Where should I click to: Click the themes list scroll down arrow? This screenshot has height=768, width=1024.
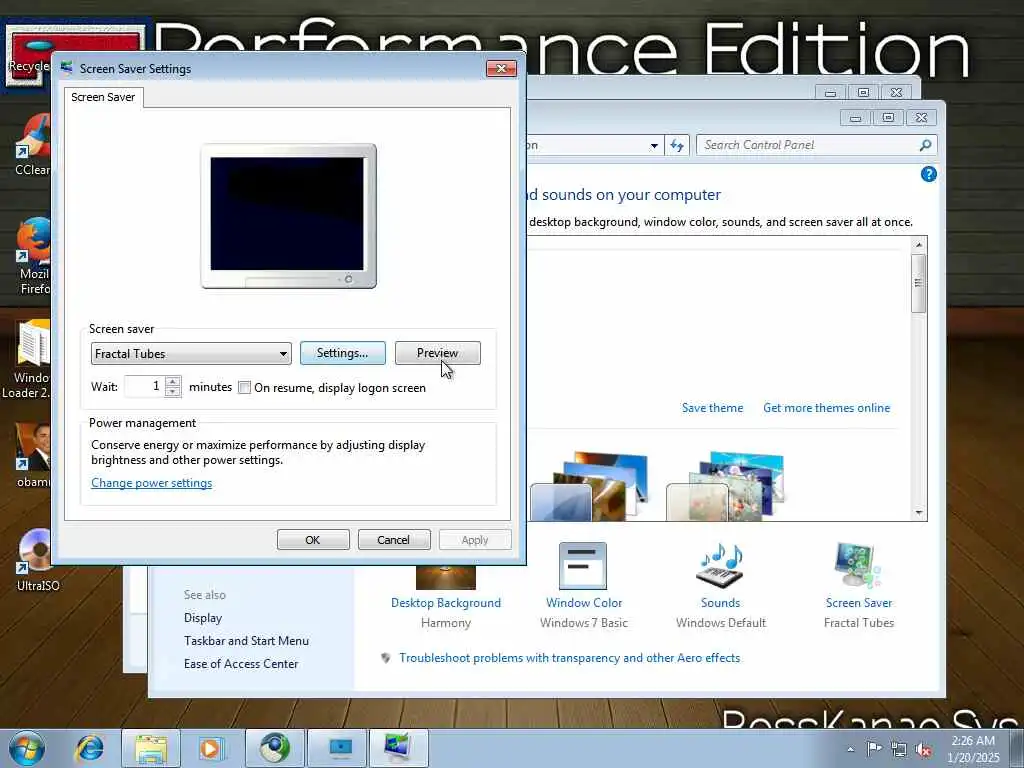coord(918,513)
